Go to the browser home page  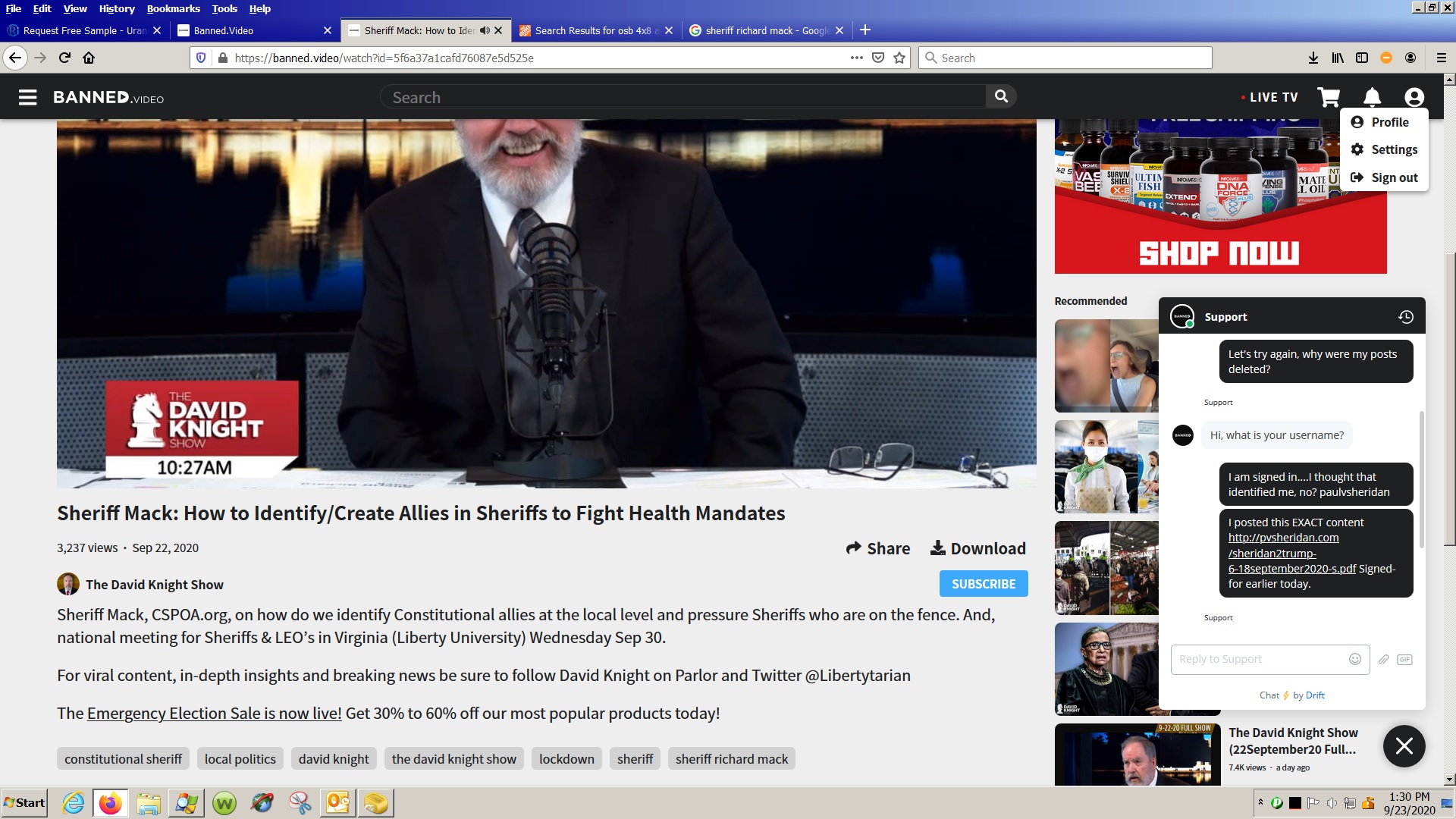[x=89, y=58]
